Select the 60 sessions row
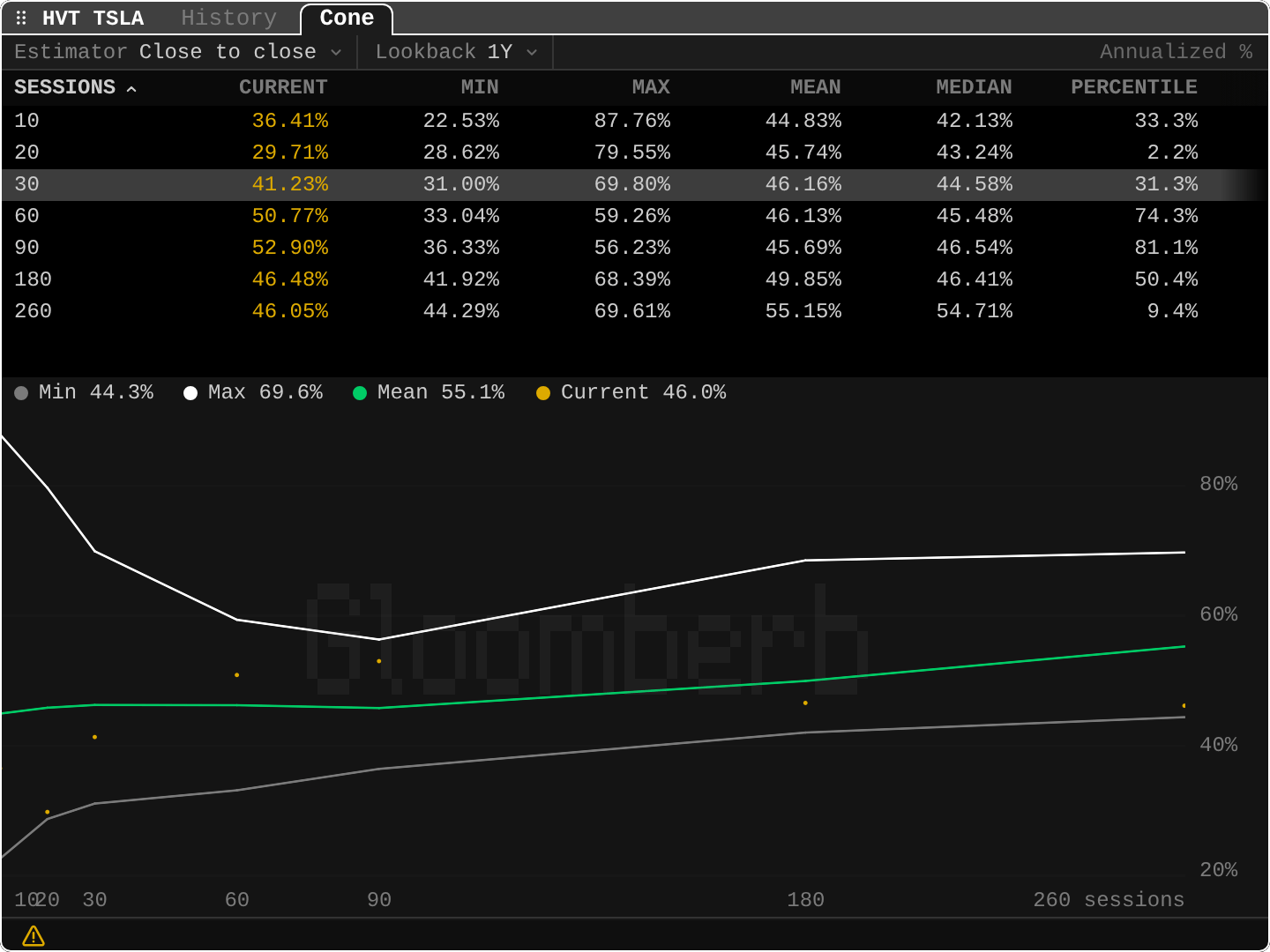 coord(635,216)
